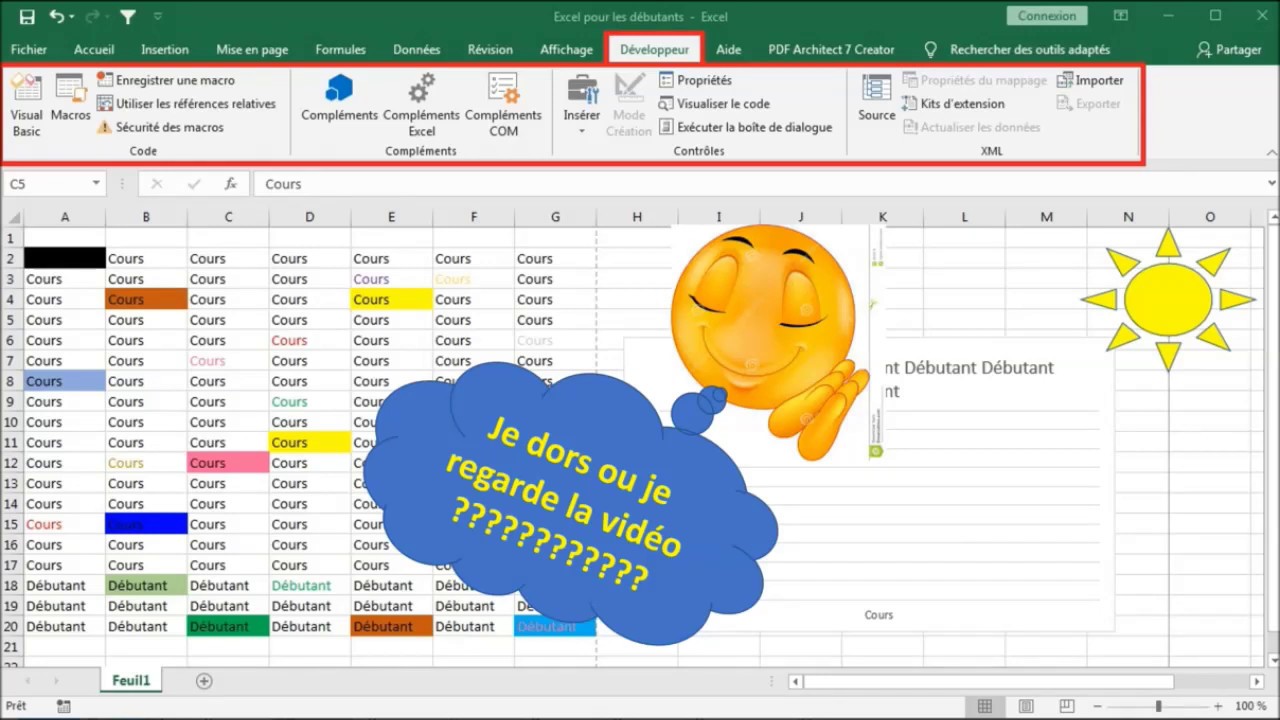This screenshot has width=1280, height=720.
Task: Collapse the ribbon with the chevron
Action: click(x=1272, y=153)
